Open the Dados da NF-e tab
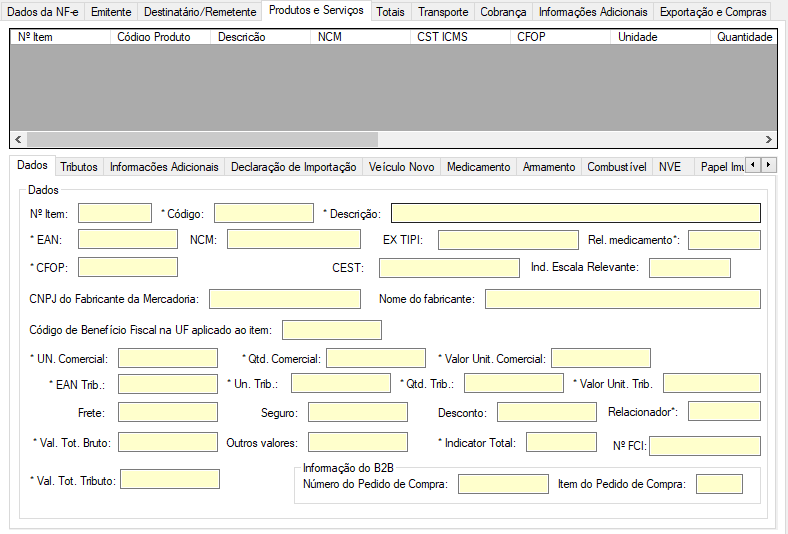The height and width of the screenshot is (534, 788). (x=43, y=12)
